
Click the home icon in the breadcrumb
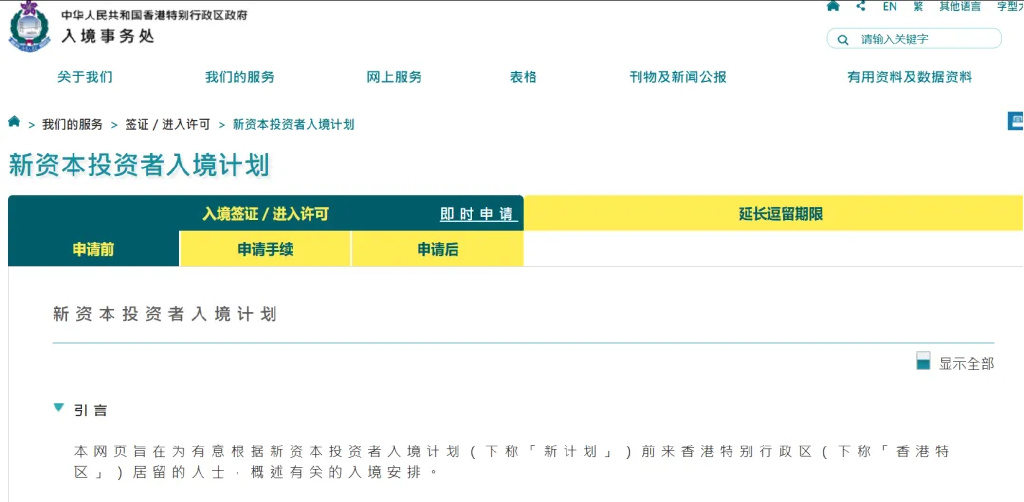click(x=14, y=122)
